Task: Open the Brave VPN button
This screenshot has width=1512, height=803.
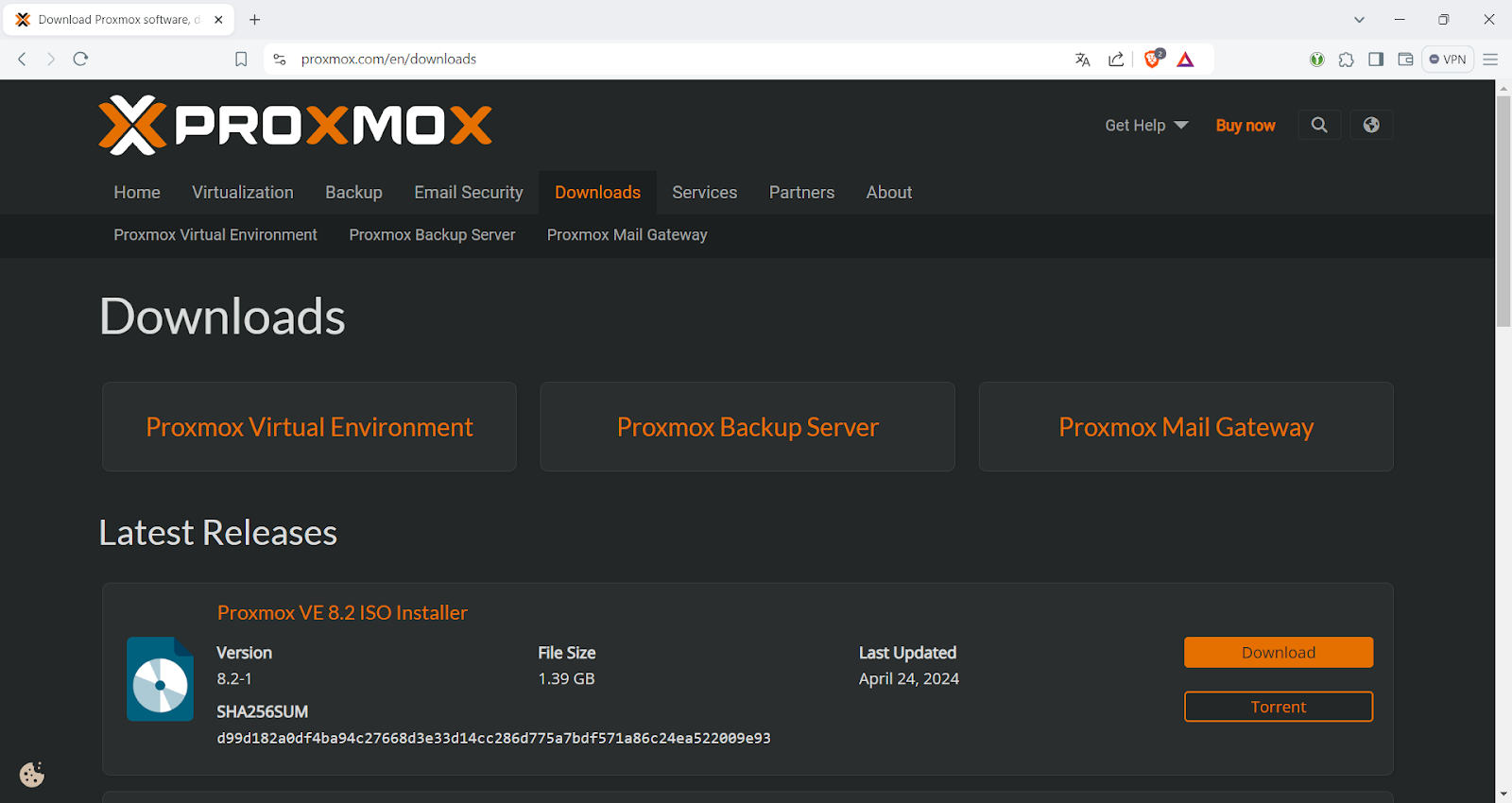Action: (1448, 60)
